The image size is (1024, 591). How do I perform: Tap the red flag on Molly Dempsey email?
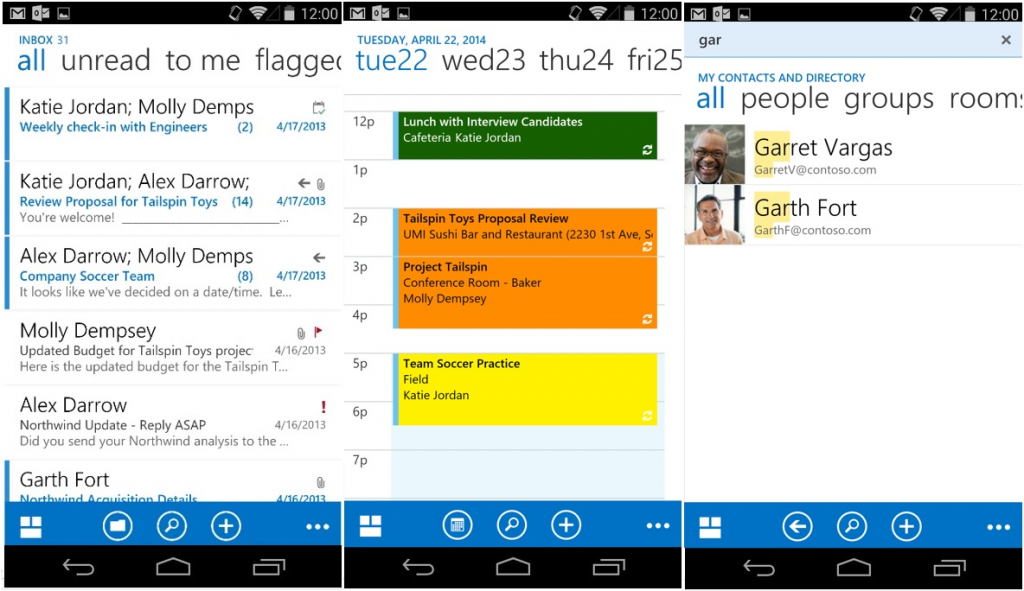(318, 332)
